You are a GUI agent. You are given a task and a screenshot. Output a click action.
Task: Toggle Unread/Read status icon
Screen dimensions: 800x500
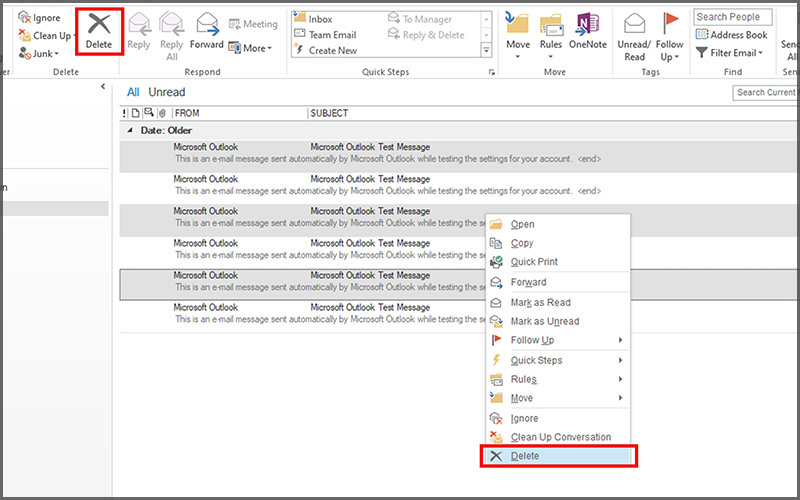(634, 24)
